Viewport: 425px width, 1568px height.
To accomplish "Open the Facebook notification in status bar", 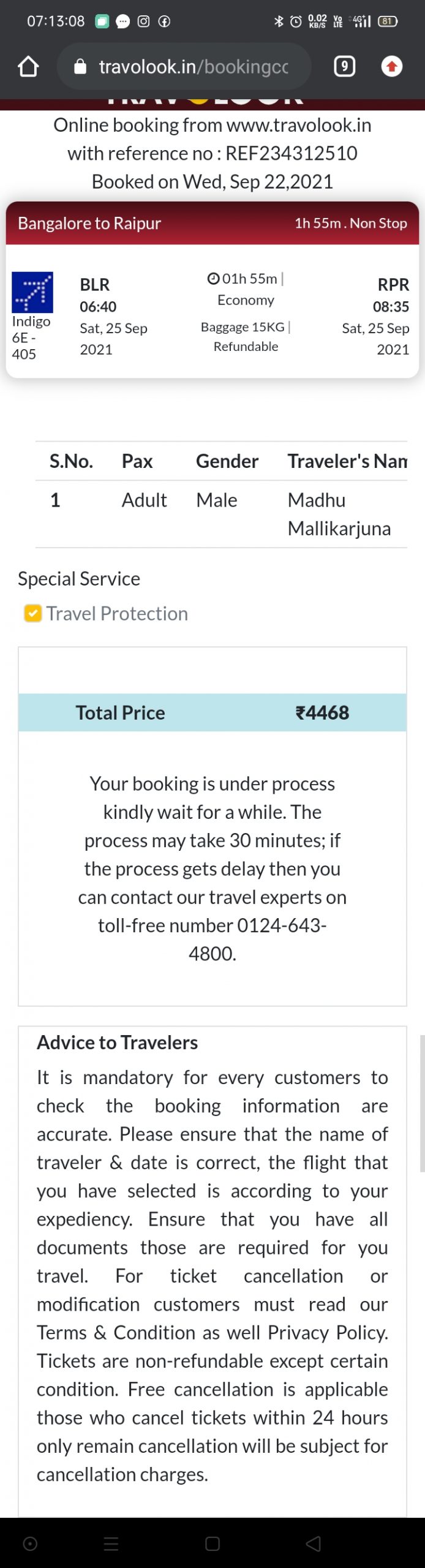I will pyautogui.click(x=164, y=21).
